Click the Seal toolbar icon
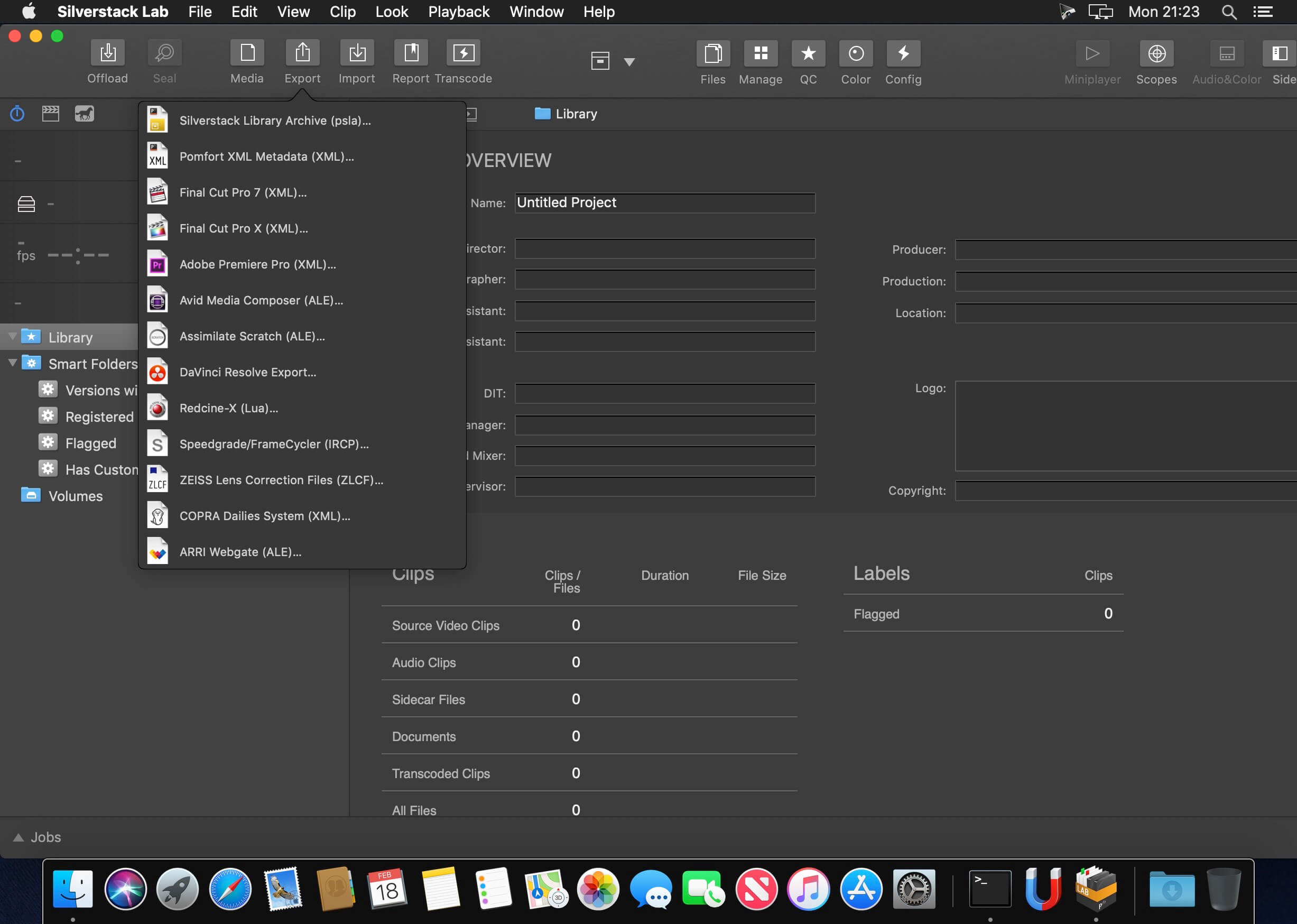The image size is (1297, 924). (x=164, y=53)
